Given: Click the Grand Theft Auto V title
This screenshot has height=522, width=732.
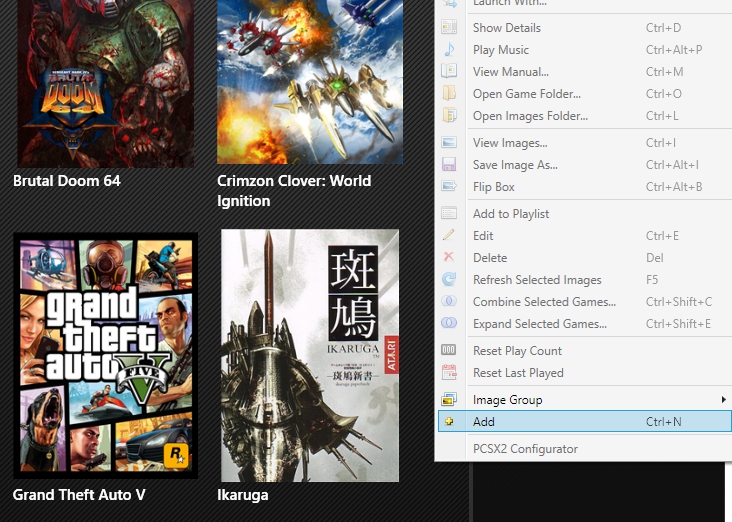Looking at the screenshot, I should (79, 494).
